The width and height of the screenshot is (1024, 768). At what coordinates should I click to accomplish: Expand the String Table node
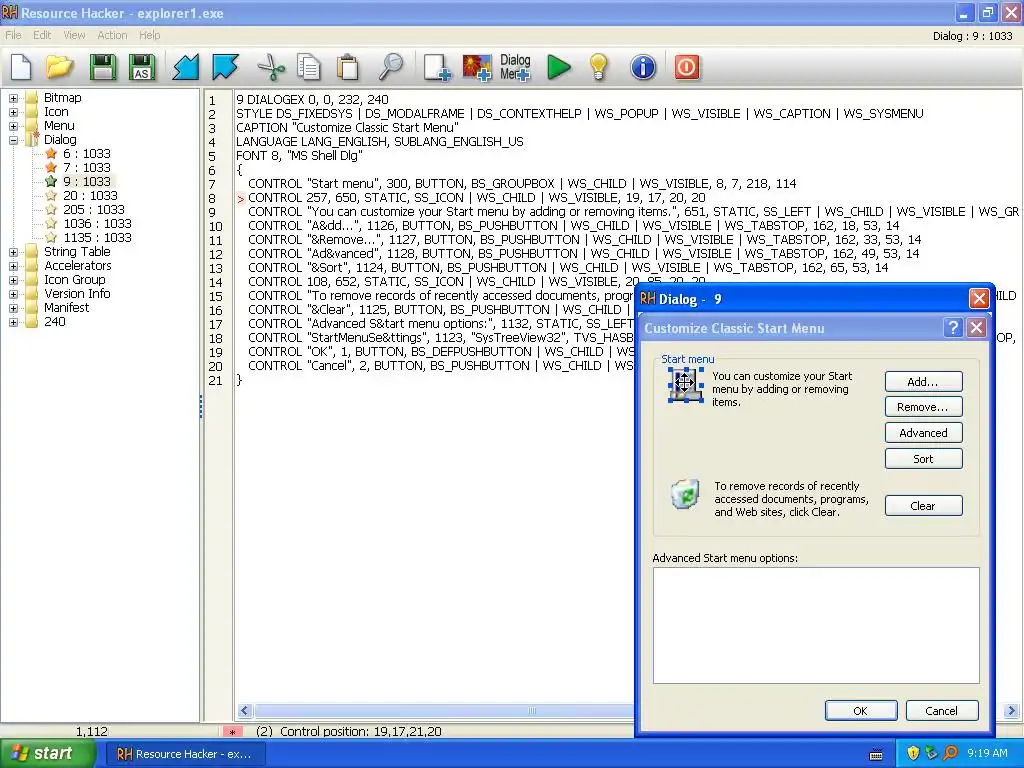pos(13,252)
